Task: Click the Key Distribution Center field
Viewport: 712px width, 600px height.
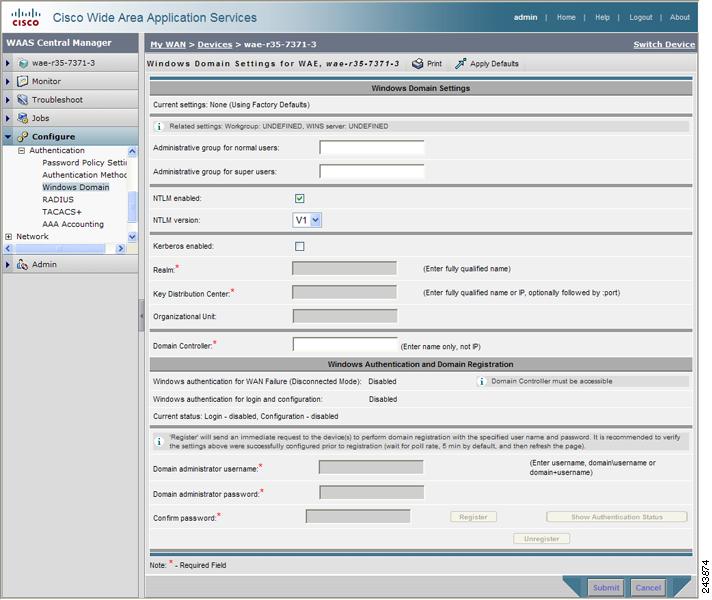Action: pos(344,292)
